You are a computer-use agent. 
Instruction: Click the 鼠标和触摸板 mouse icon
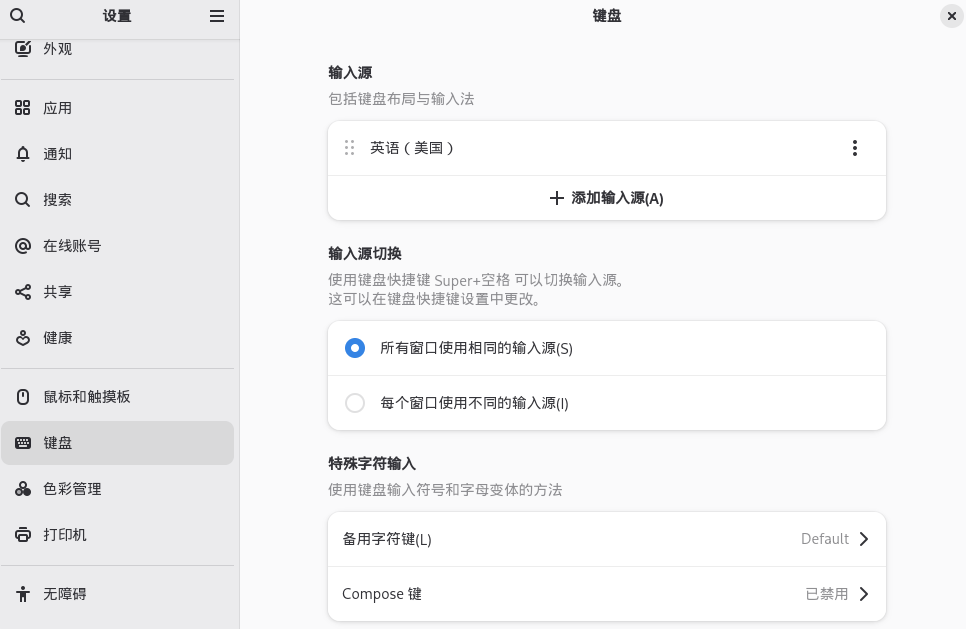(23, 397)
